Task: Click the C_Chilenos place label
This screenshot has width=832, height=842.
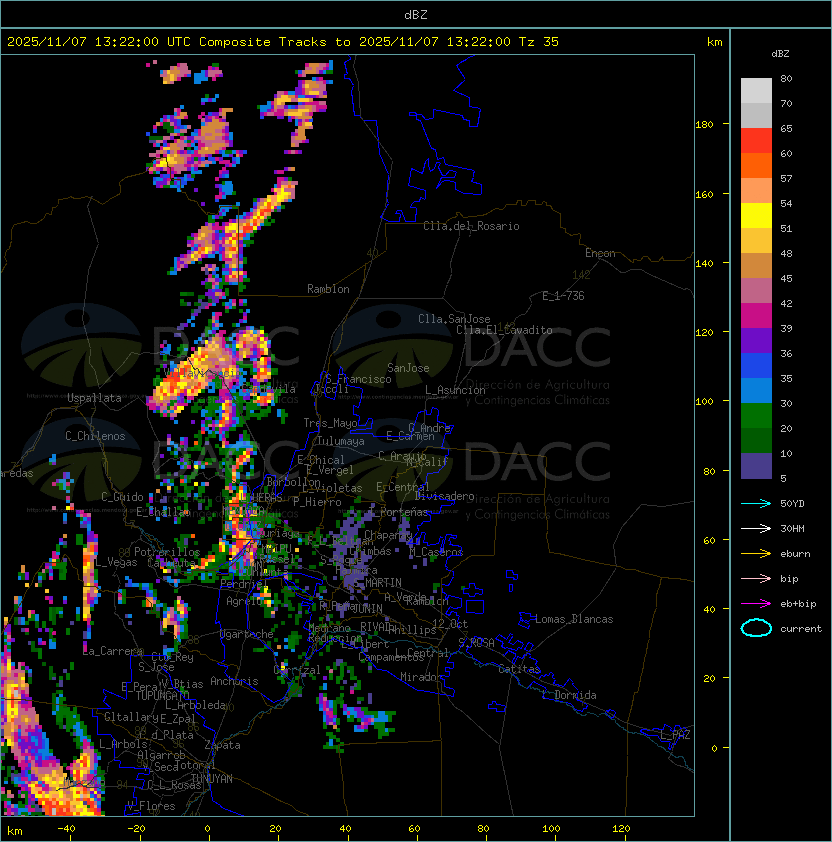Action: coord(95,436)
